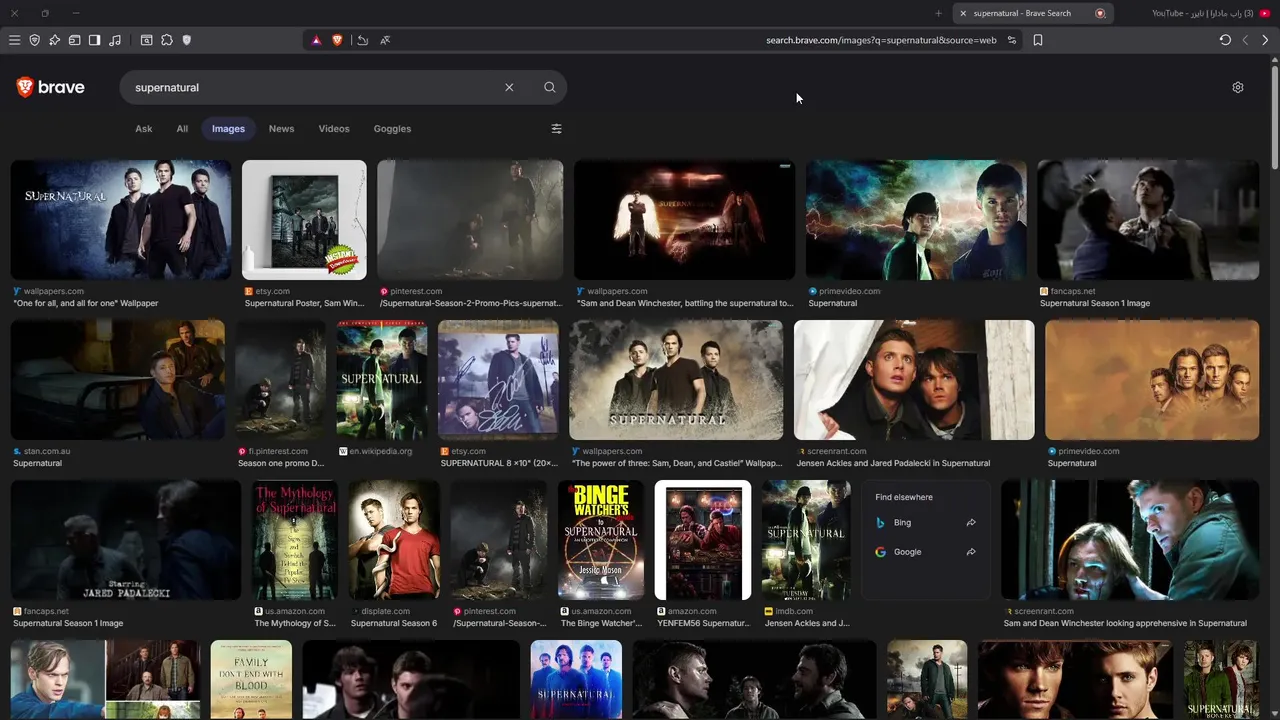Click the share page arrow icon

(363, 40)
